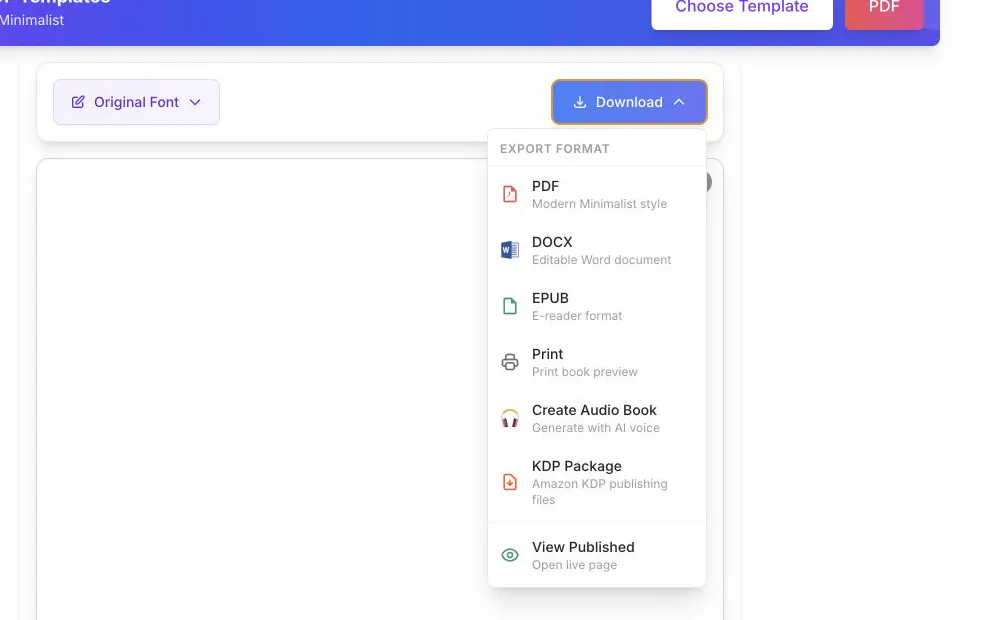This screenshot has height=620, width=1000.
Task: Click the red PDF file icon
Action: (510, 194)
